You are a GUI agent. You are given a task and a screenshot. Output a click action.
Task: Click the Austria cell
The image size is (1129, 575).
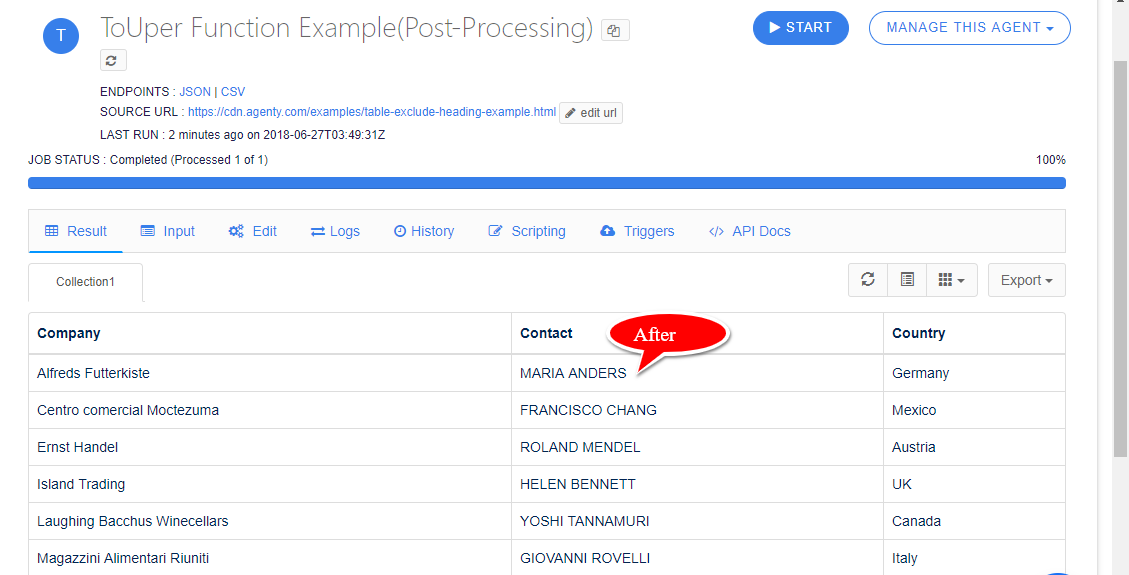[x=974, y=447]
